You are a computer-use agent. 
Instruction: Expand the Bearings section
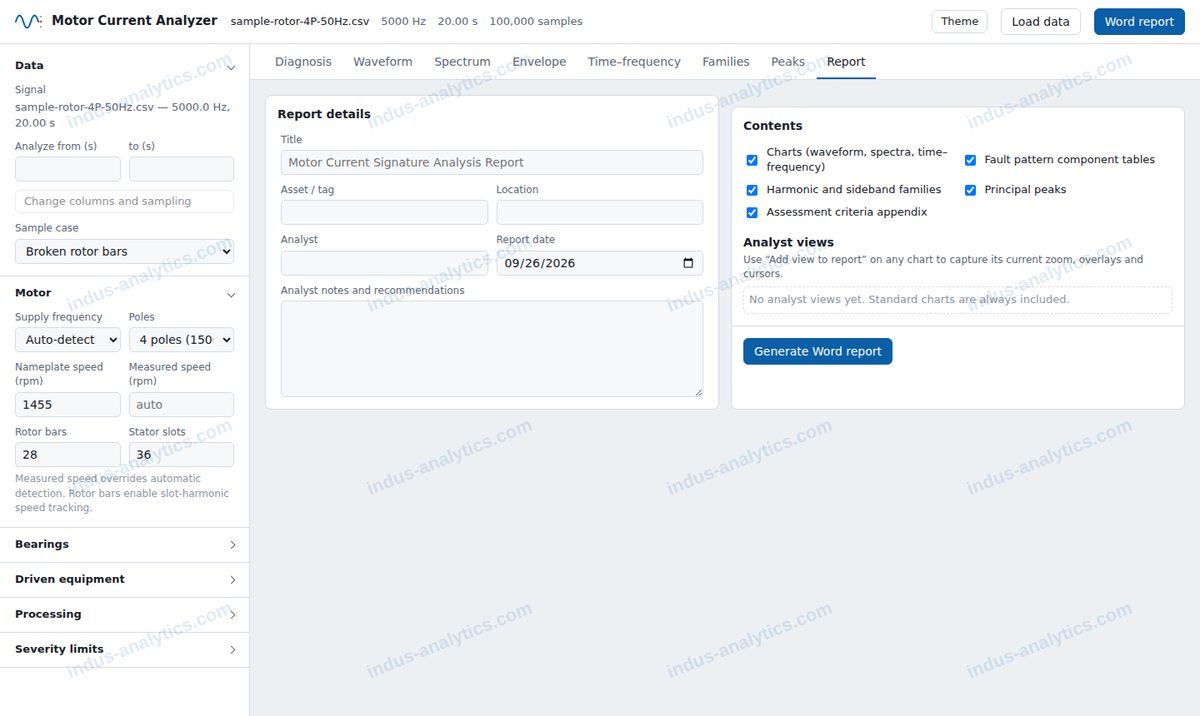[x=124, y=545]
